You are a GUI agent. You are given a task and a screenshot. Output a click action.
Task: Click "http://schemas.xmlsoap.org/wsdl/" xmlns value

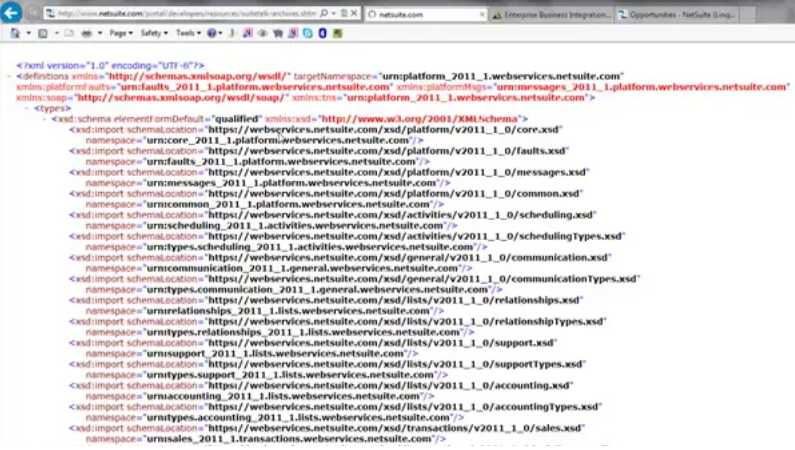point(199,77)
